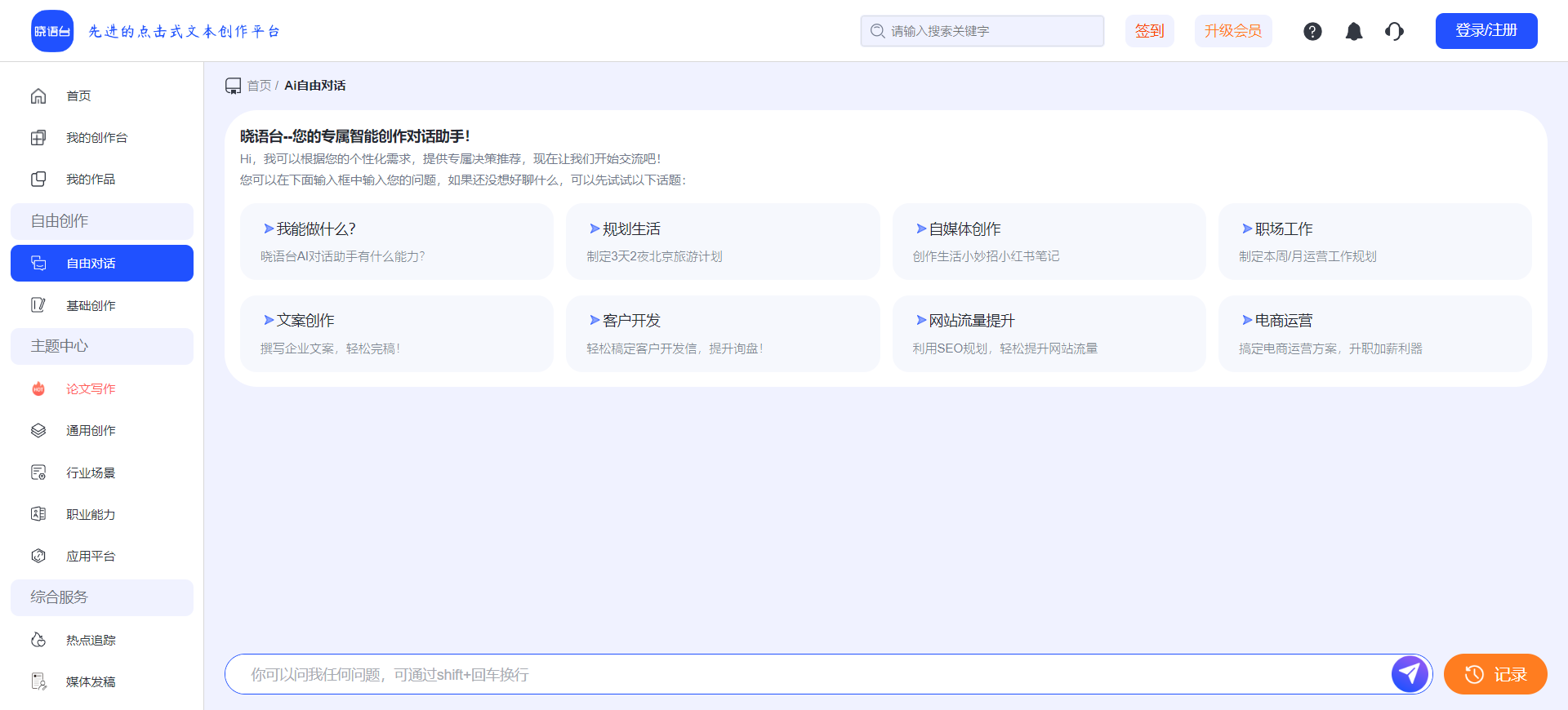This screenshot has height=710, width=1568.
Task: Click the 热点追踪 sidebar icon
Action: 38,640
